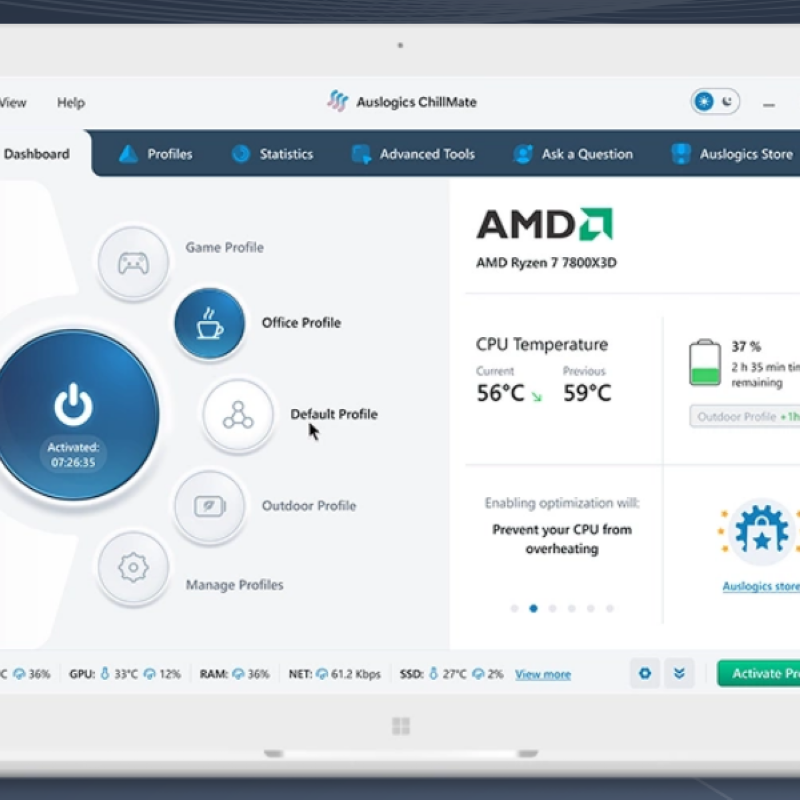Click the Manage Profiles label
This screenshot has height=800, width=800.
(x=234, y=585)
